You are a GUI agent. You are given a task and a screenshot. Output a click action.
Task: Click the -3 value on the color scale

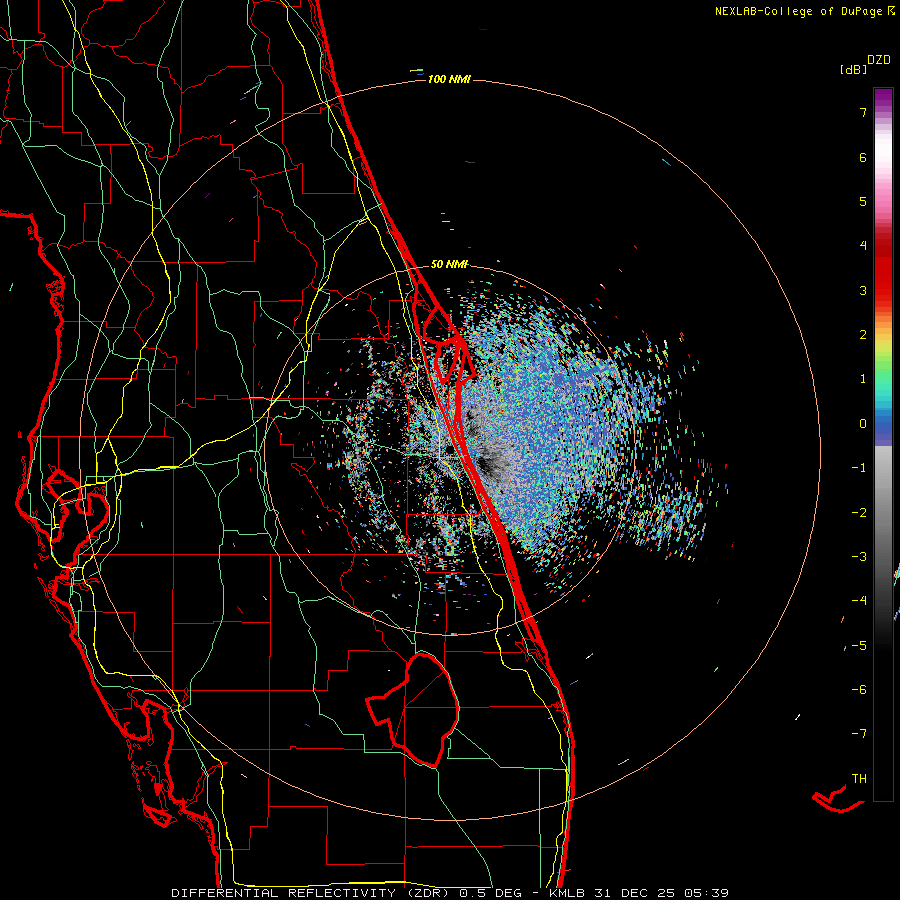[859, 557]
